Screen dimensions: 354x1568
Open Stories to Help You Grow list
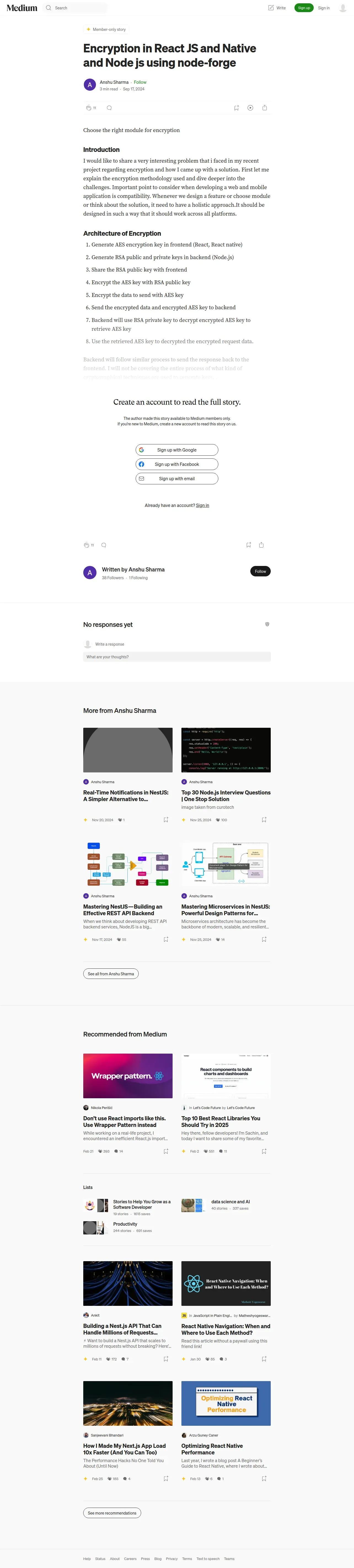[x=142, y=1205]
